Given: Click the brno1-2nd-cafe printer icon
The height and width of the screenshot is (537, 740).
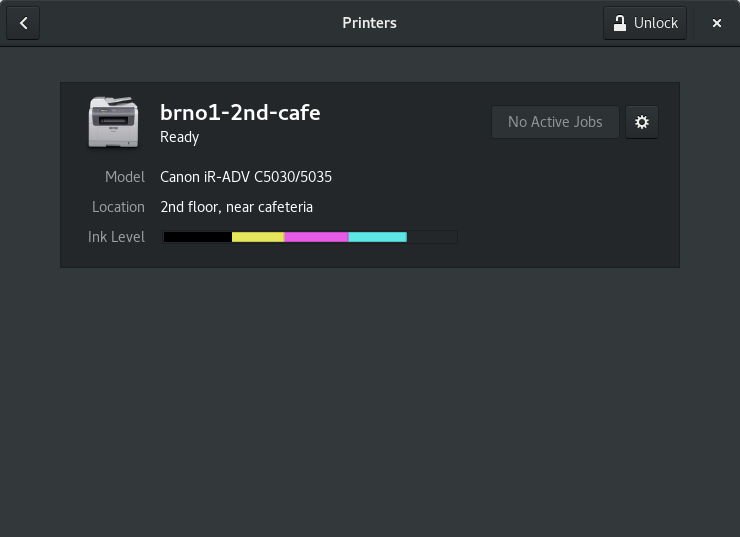Looking at the screenshot, I should 114,122.
